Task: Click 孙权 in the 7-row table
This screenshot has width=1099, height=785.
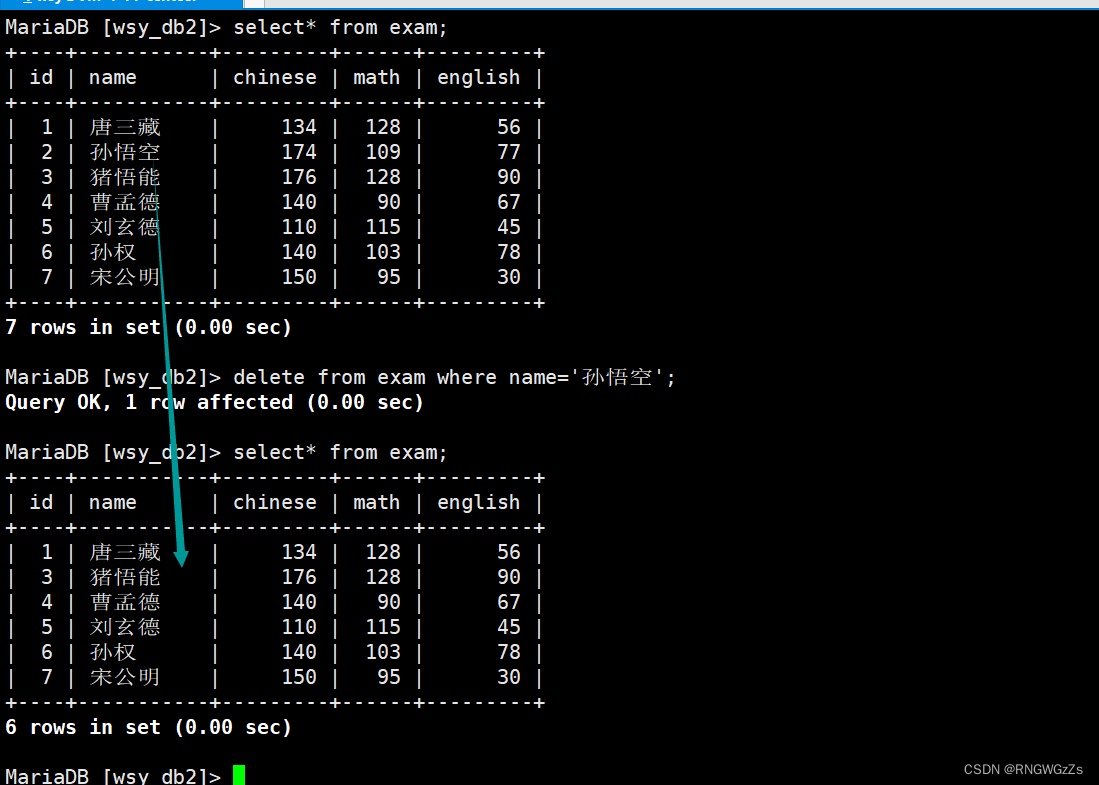Action: (x=113, y=252)
